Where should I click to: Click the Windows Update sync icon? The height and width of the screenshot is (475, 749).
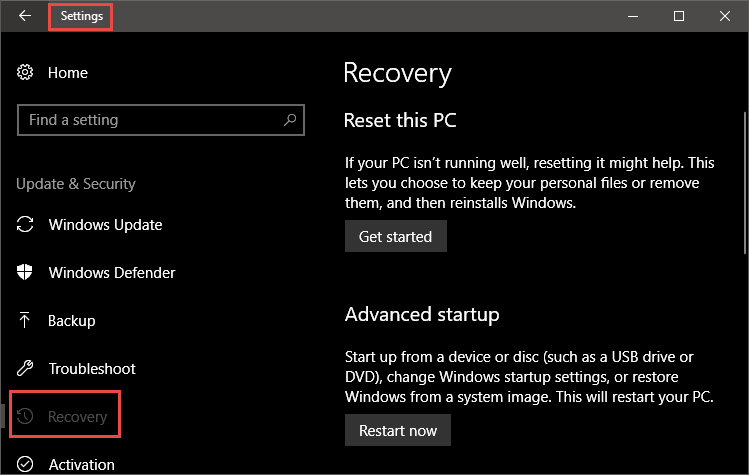(x=25, y=225)
